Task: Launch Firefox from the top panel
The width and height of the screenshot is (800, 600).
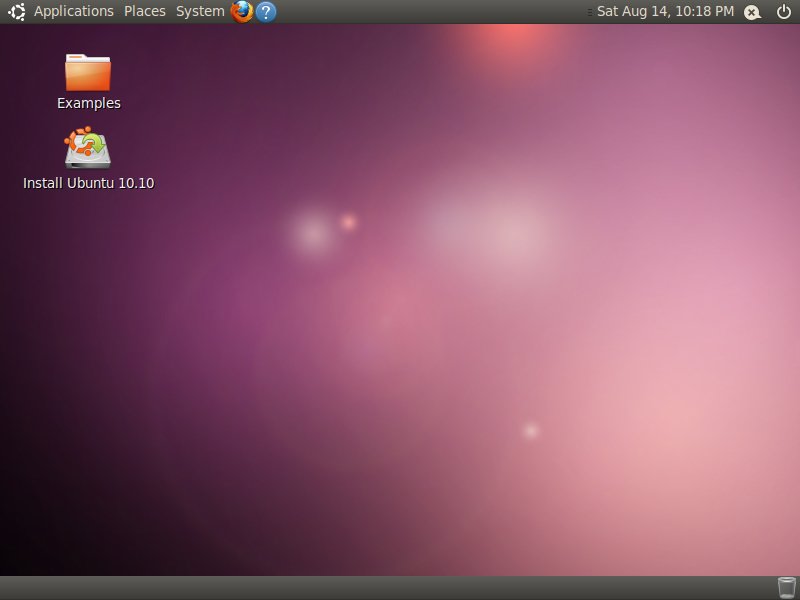Action: click(242, 11)
